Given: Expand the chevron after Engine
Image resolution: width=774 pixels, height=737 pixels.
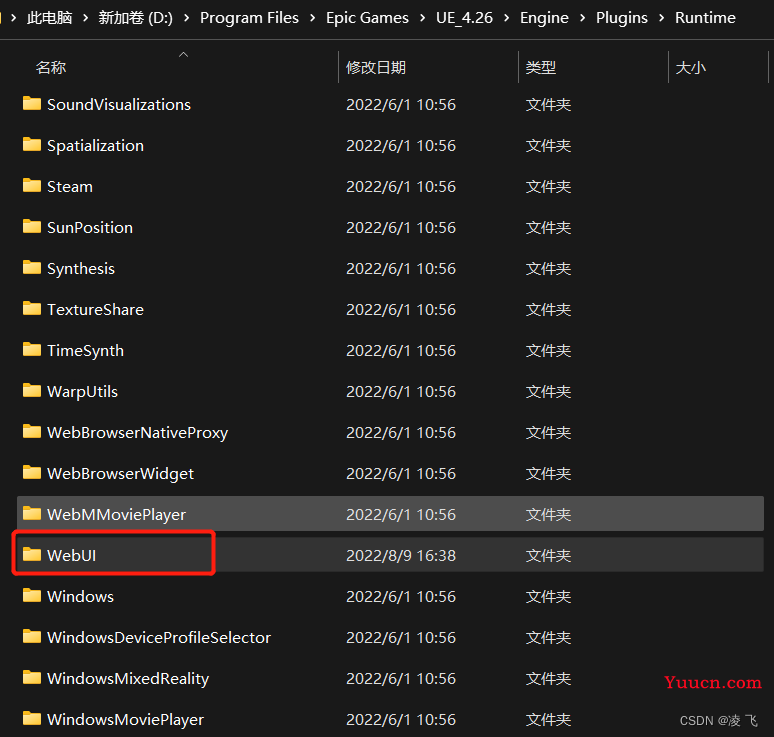Looking at the screenshot, I should (x=582, y=18).
